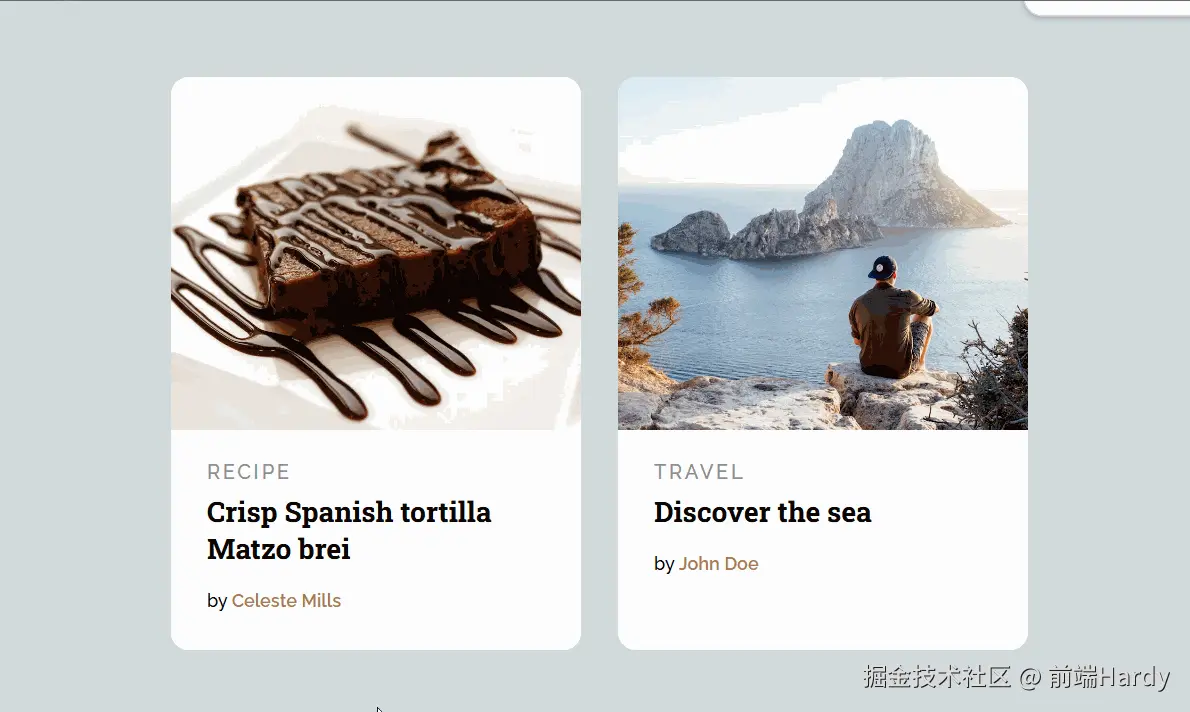Select the RECIPE category label

click(x=249, y=472)
